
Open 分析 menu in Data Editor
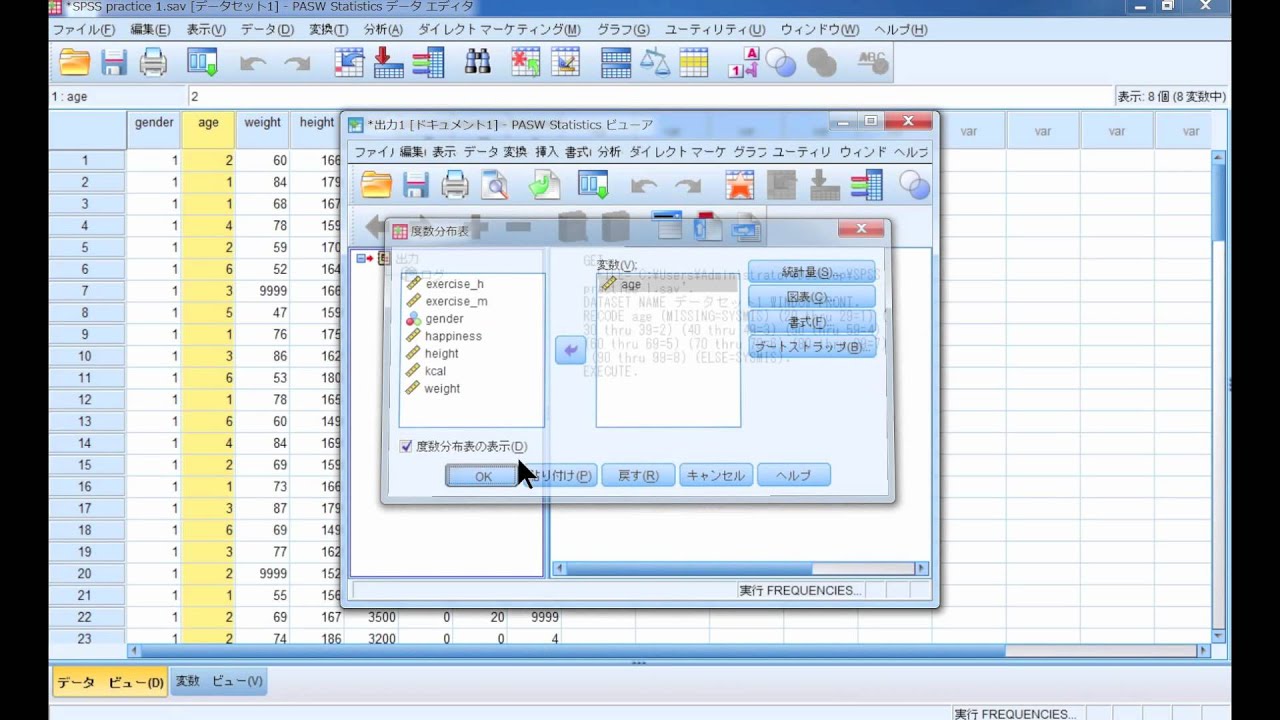383,30
